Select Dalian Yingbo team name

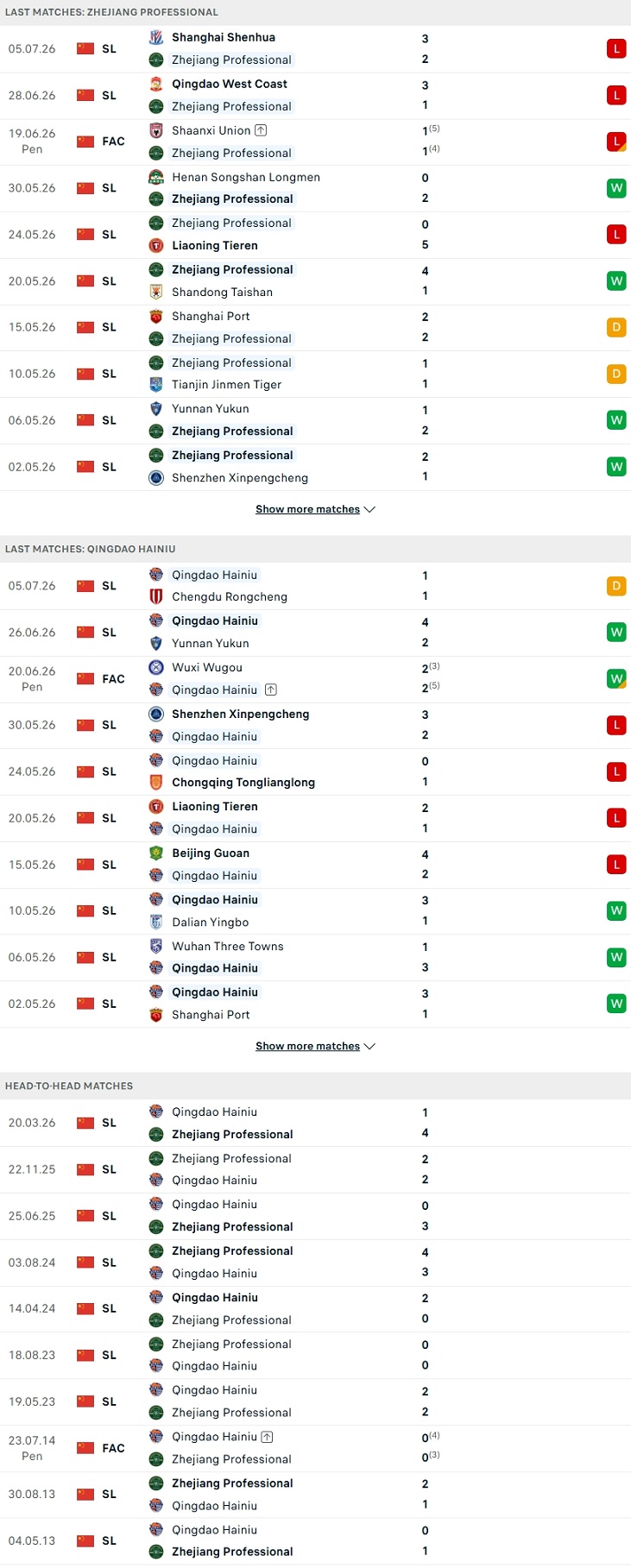click(x=210, y=922)
